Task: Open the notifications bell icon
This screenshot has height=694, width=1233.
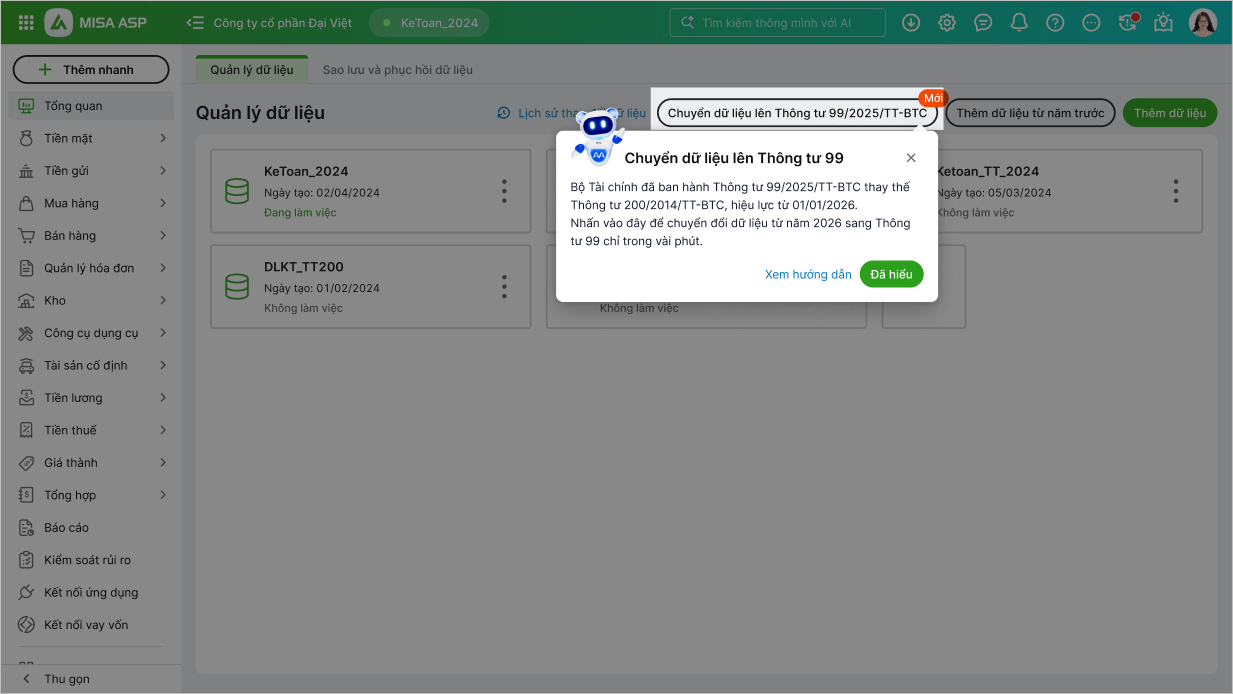Action: (x=1018, y=22)
